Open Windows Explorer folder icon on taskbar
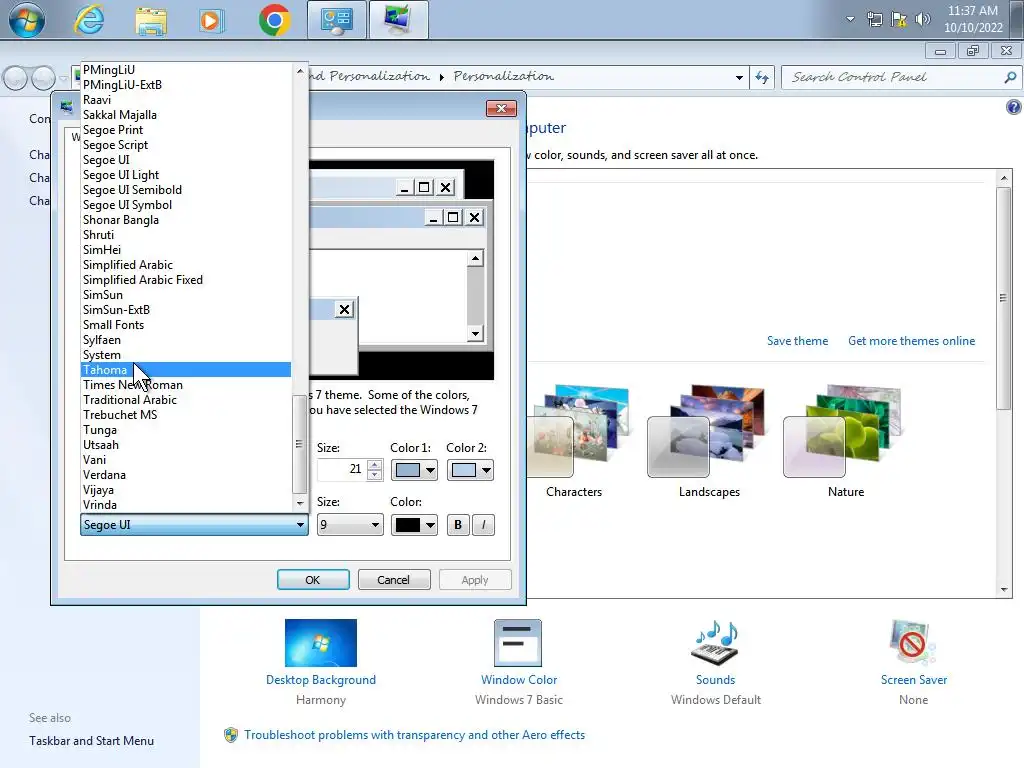This screenshot has height=768, width=1024. [x=151, y=20]
